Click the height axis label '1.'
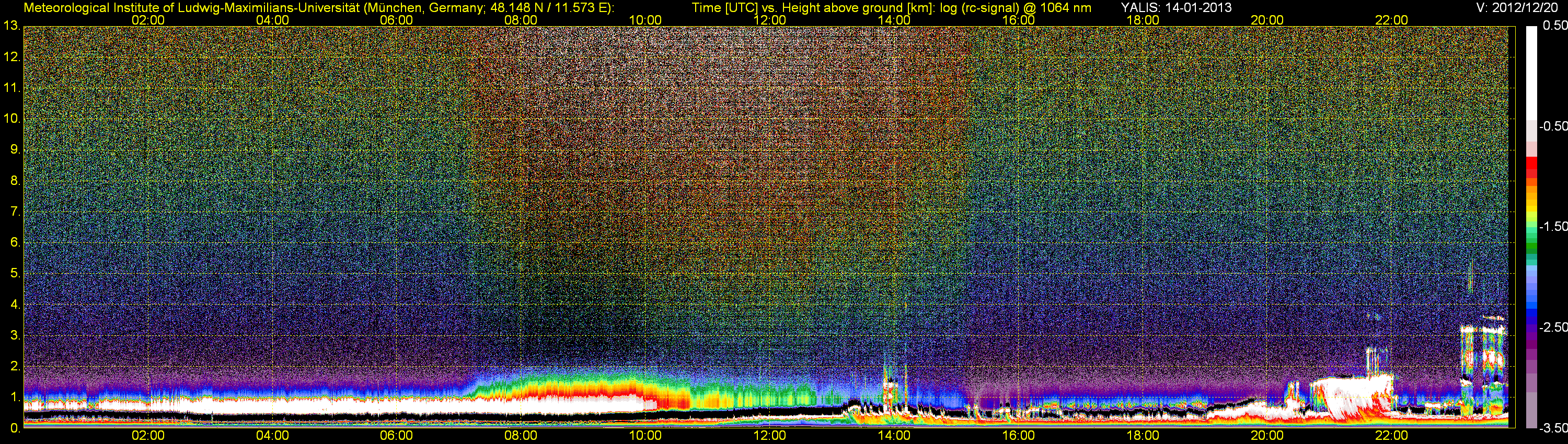 pyautogui.click(x=15, y=397)
